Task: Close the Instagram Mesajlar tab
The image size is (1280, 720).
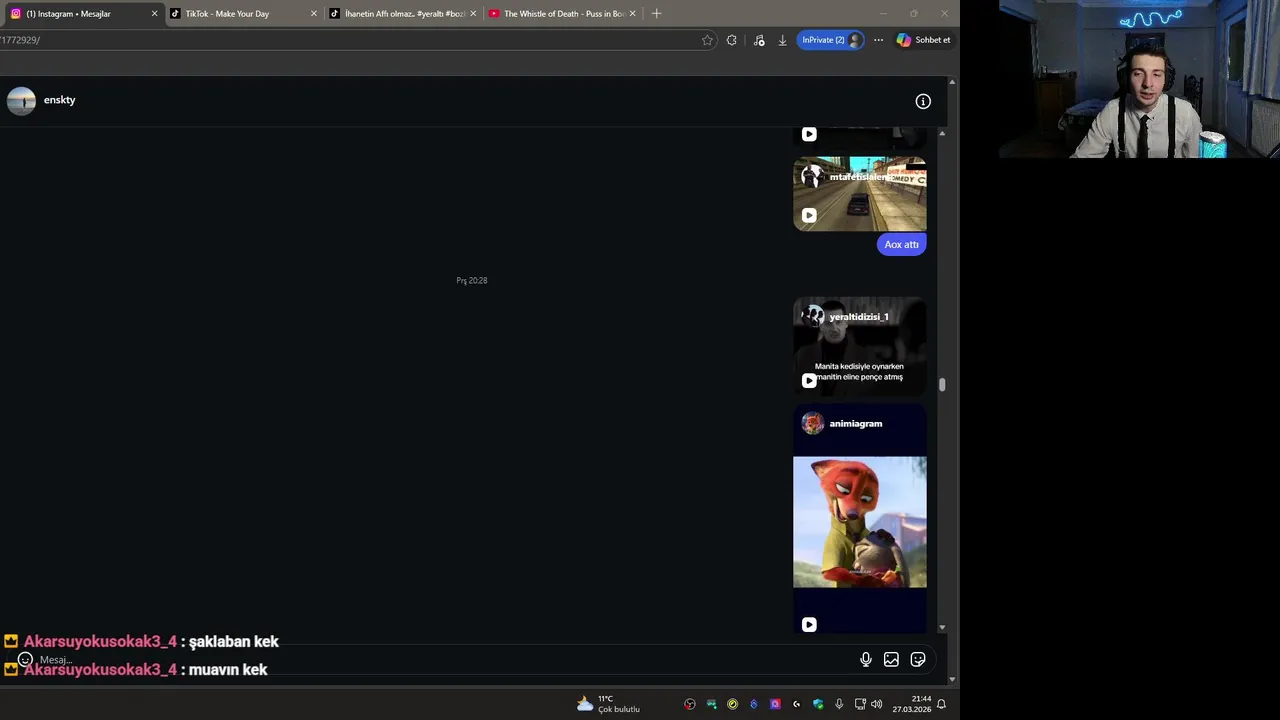Action: pos(154,14)
